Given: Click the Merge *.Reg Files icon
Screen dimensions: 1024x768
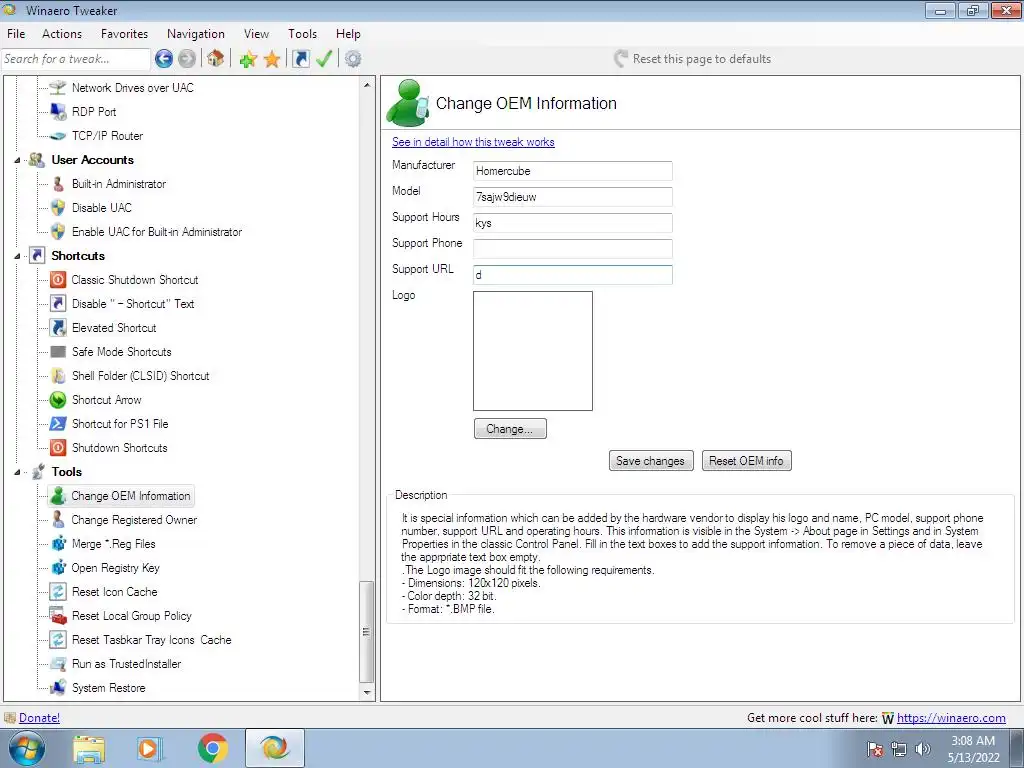Looking at the screenshot, I should tap(58, 544).
